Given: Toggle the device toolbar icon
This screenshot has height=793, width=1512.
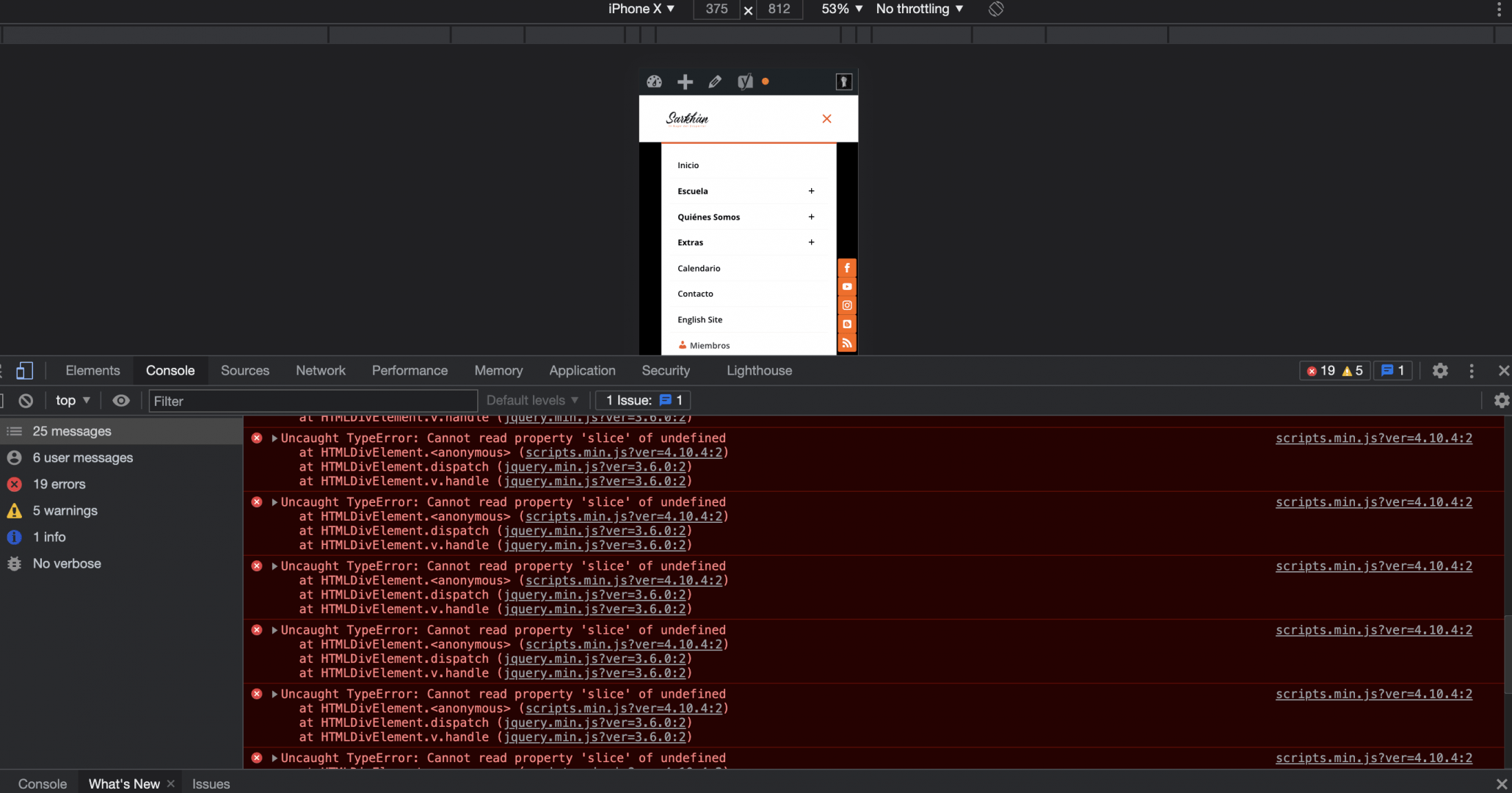Looking at the screenshot, I should coord(24,371).
